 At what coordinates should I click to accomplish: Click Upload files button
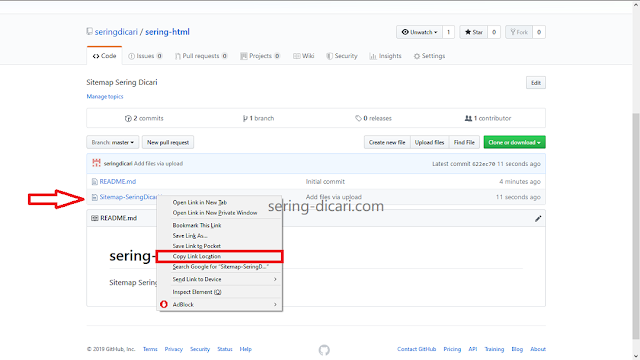pyautogui.click(x=429, y=142)
